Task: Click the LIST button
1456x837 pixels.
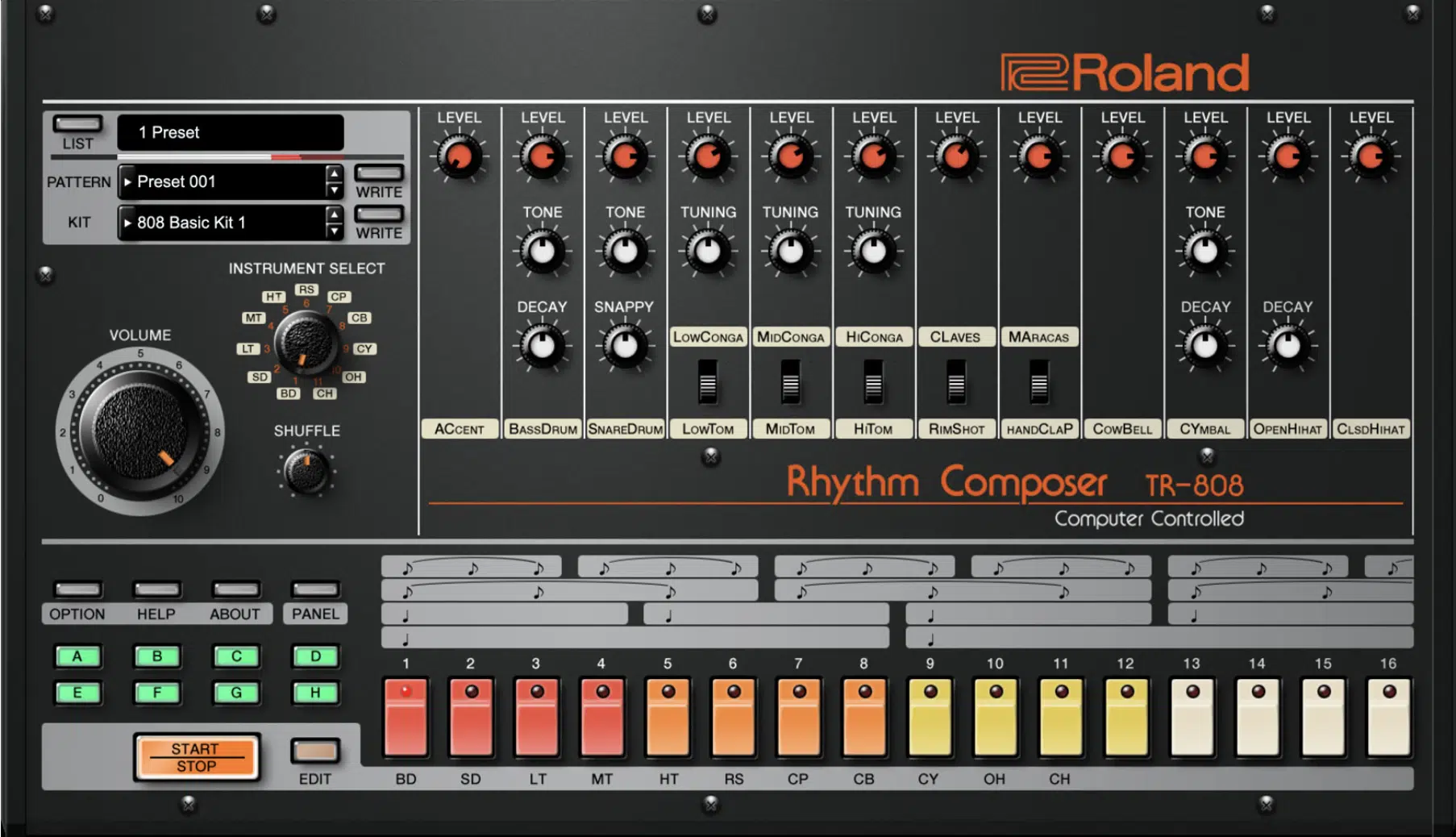Action: (x=78, y=124)
